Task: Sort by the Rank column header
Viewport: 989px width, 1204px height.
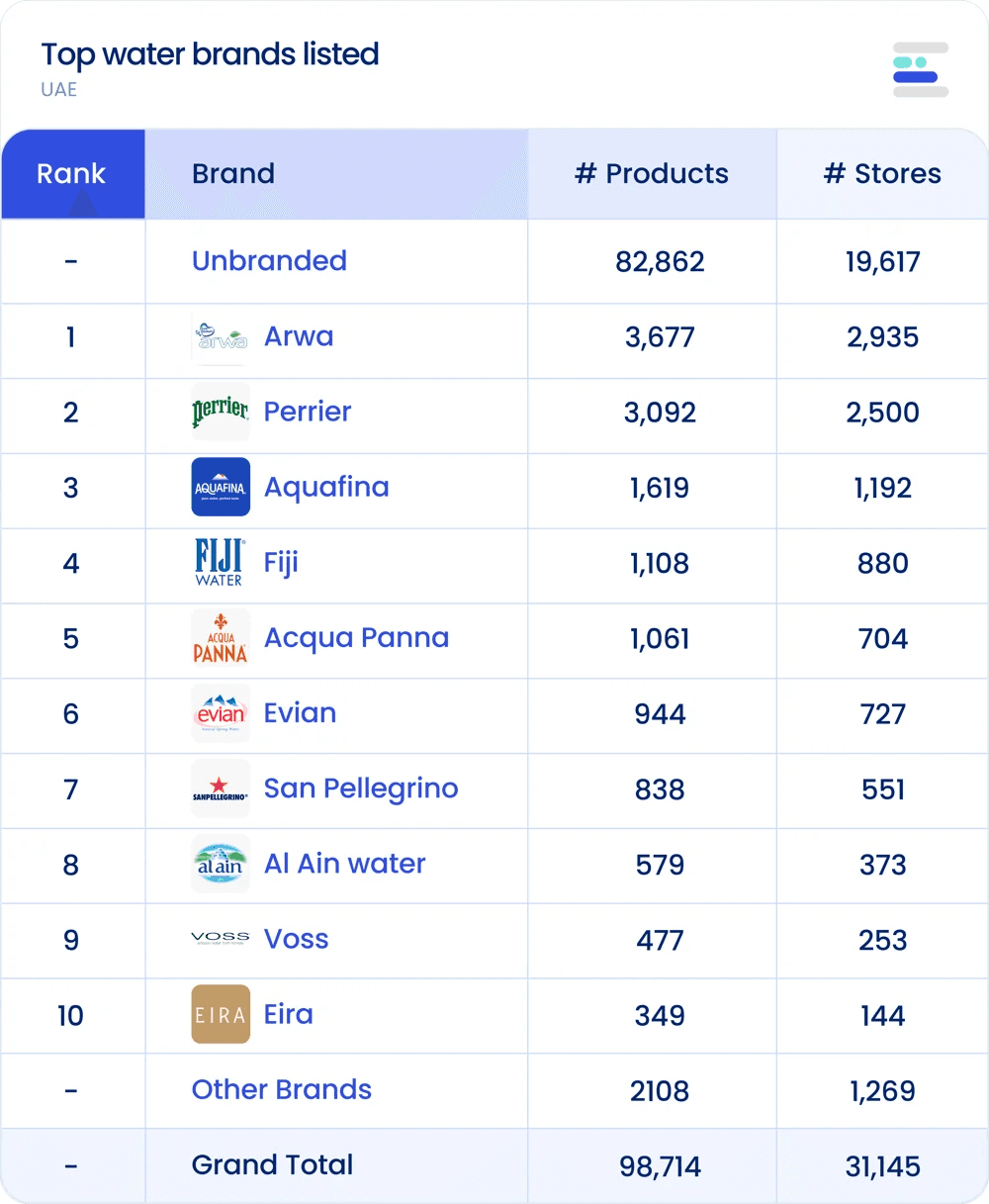Action: pyautogui.click(x=73, y=174)
